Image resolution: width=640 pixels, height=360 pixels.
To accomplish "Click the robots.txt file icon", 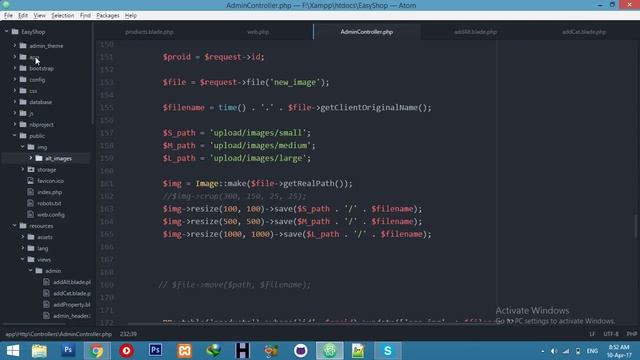I will click(x=30, y=203).
